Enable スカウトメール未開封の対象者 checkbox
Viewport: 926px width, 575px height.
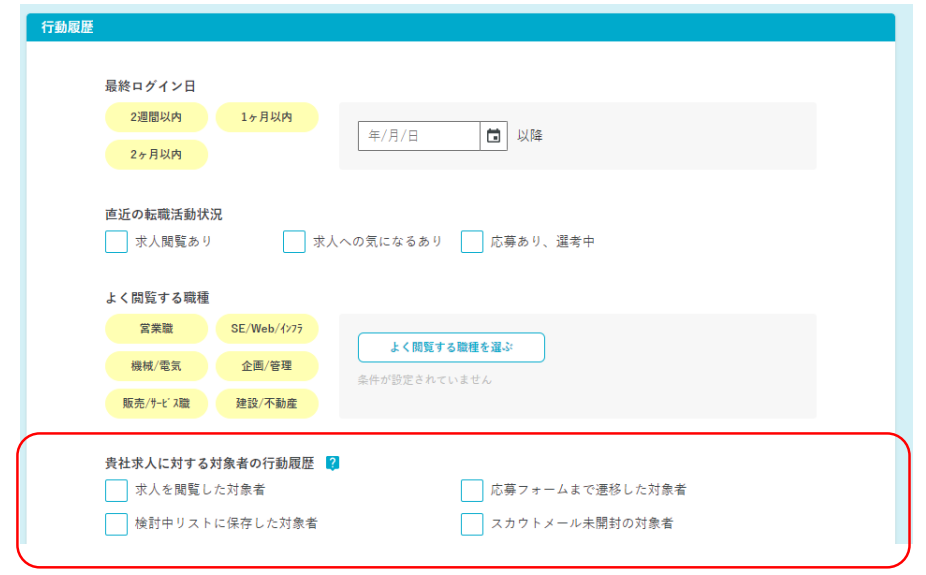pos(472,524)
